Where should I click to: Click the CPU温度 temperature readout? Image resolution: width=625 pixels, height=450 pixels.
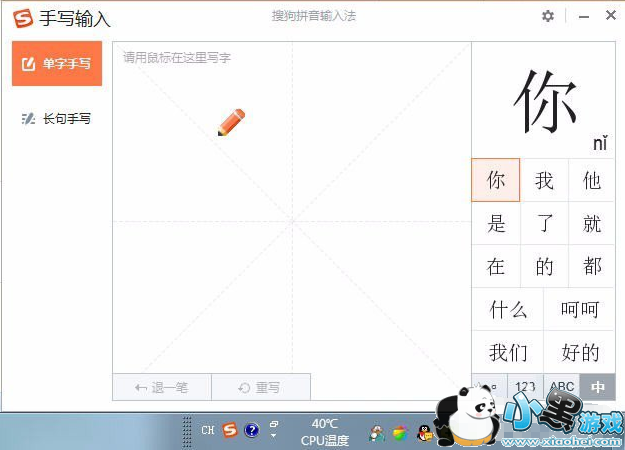325,432
